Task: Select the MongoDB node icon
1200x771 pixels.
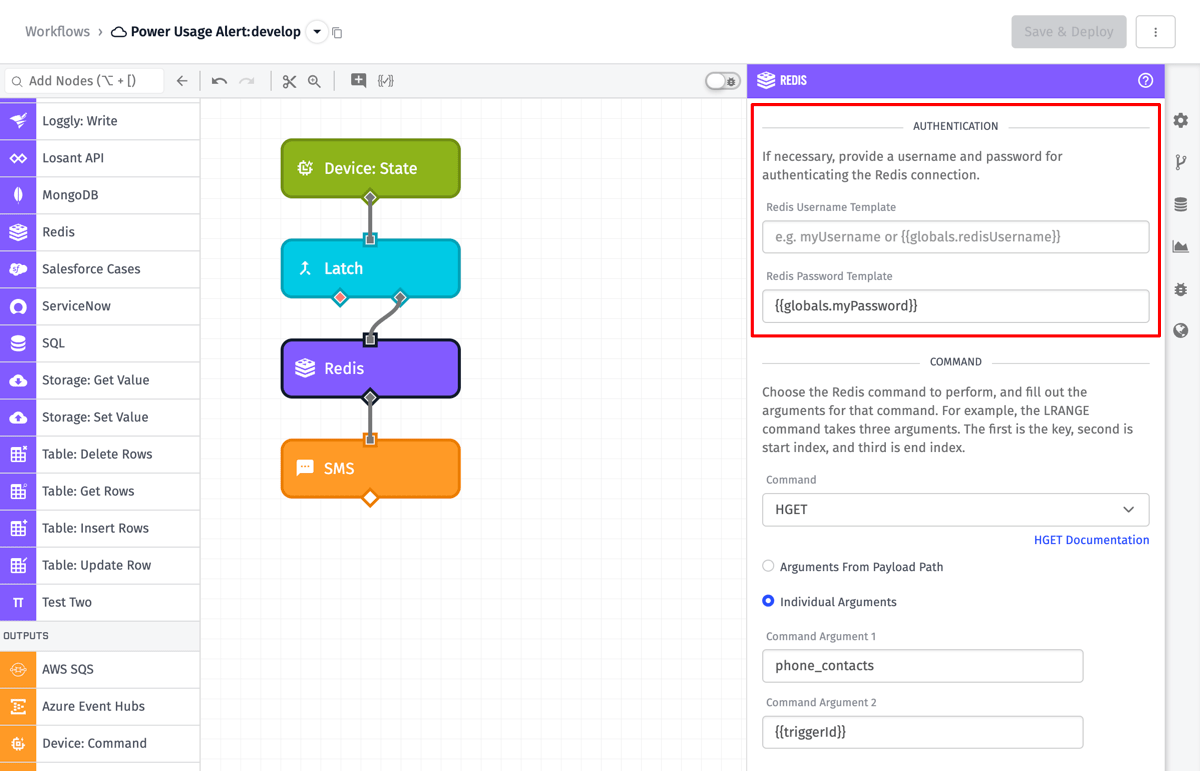Action: (18, 195)
